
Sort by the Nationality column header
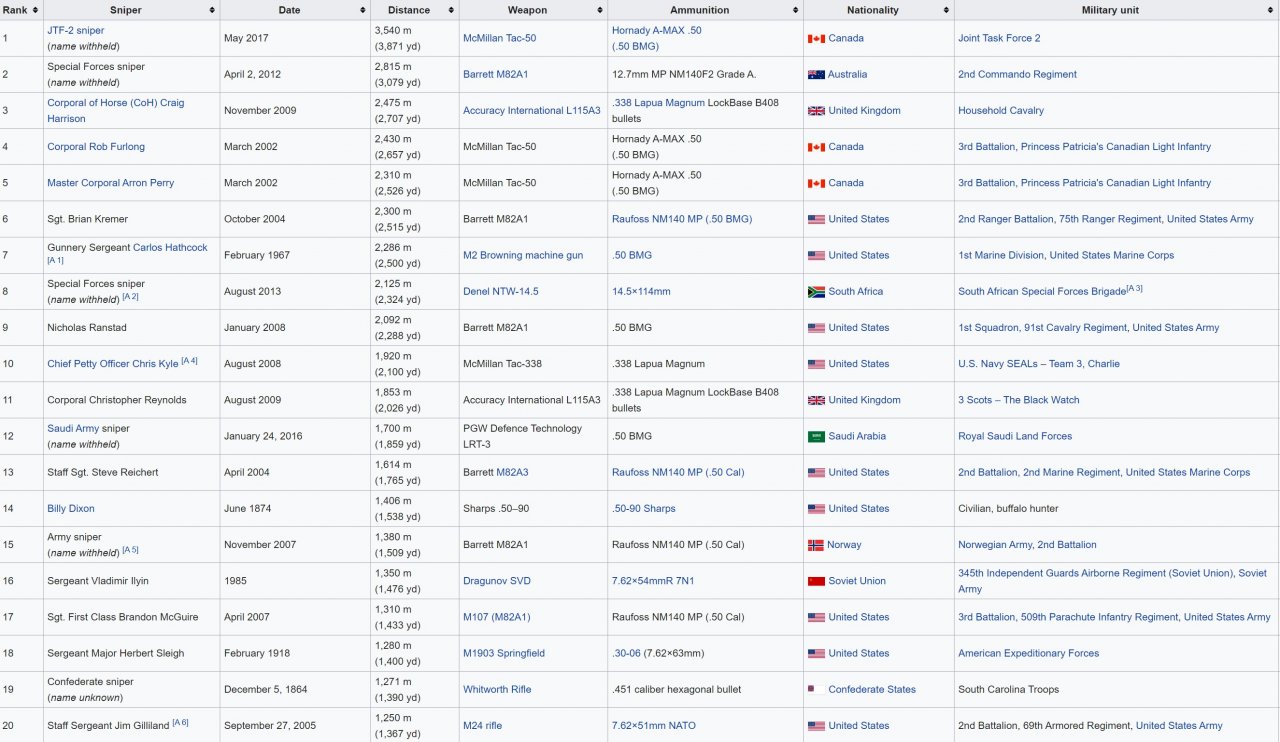point(946,10)
